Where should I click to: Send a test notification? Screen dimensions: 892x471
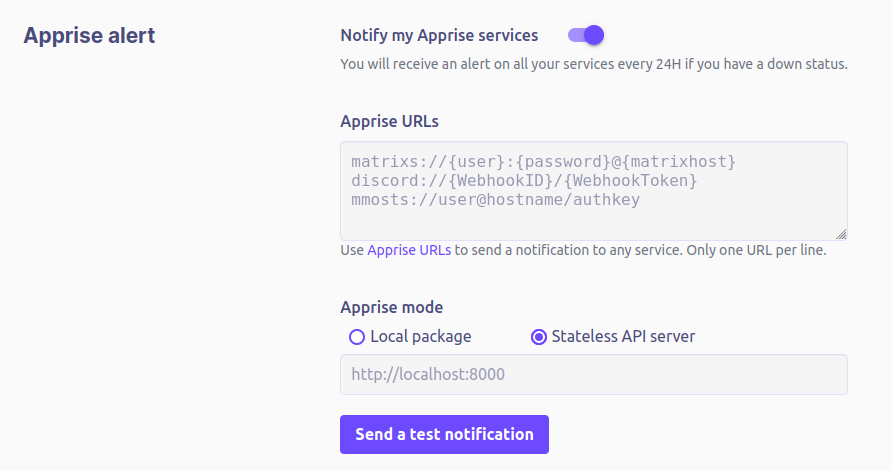(444, 435)
